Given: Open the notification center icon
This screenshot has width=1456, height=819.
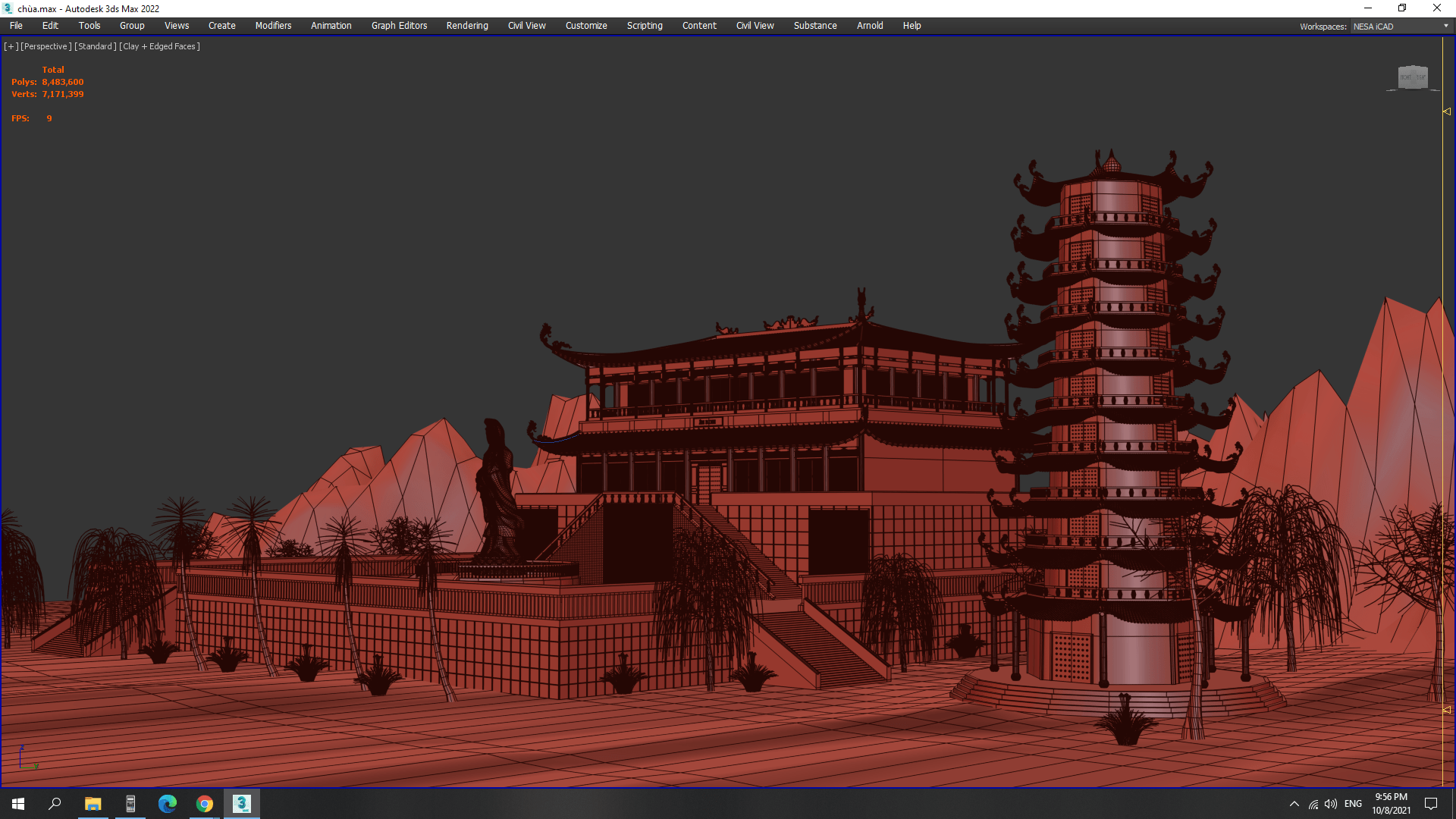Looking at the screenshot, I should 1431,804.
